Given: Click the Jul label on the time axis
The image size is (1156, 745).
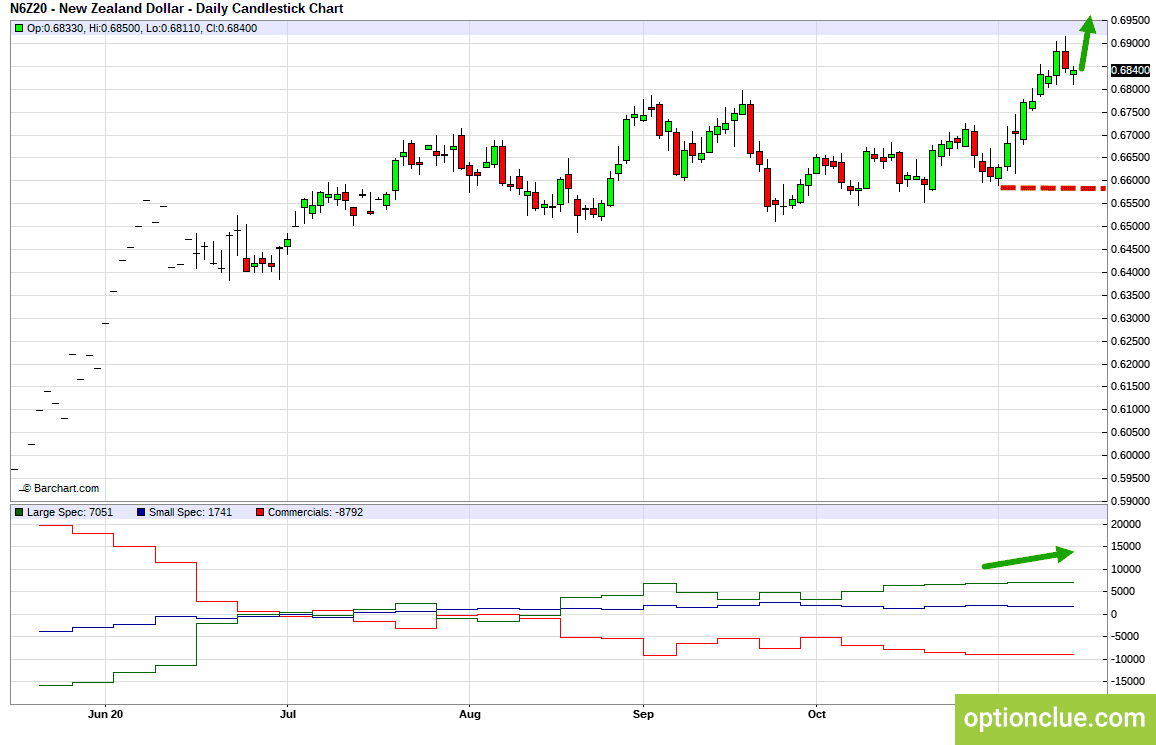Looking at the screenshot, I should click(x=288, y=714).
